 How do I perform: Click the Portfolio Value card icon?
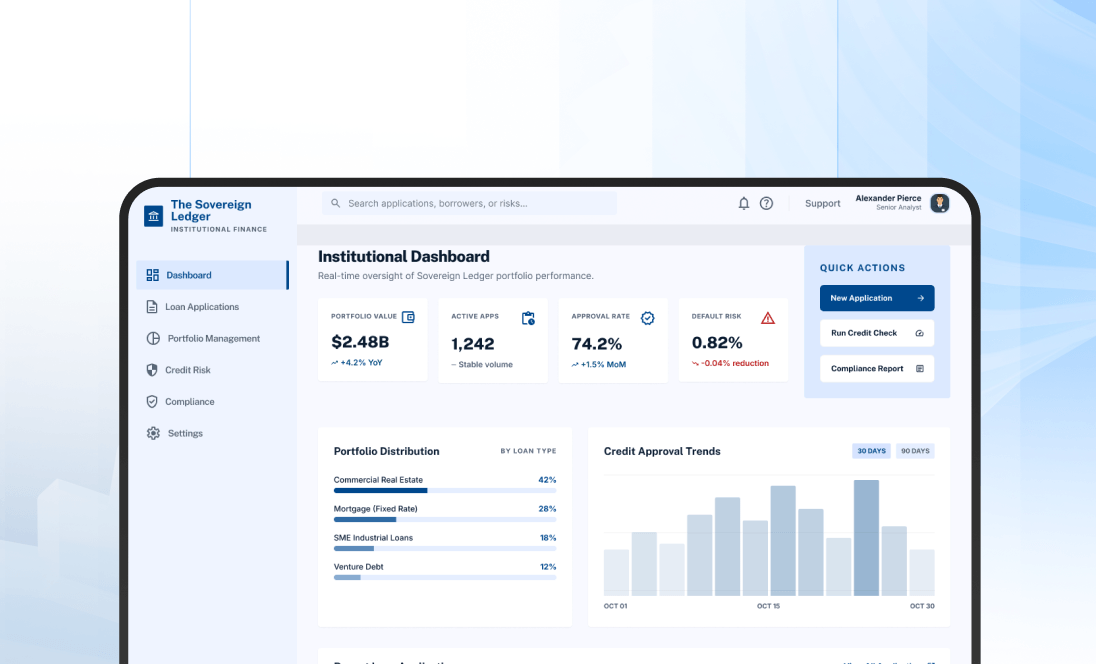[x=409, y=316]
